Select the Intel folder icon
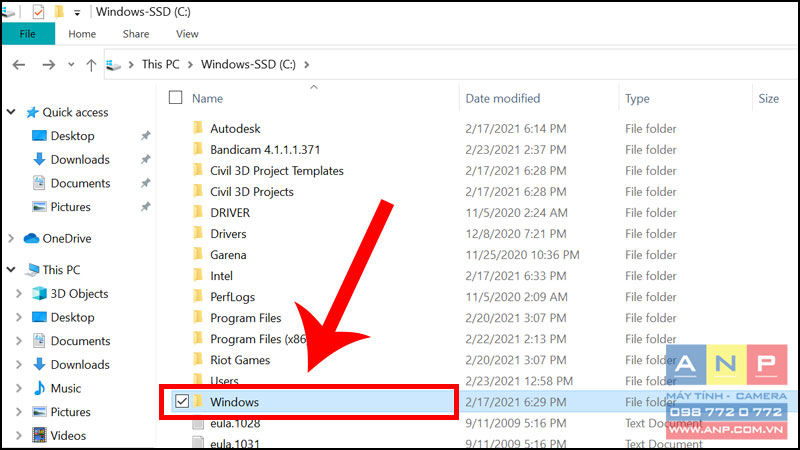 point(198,275)
